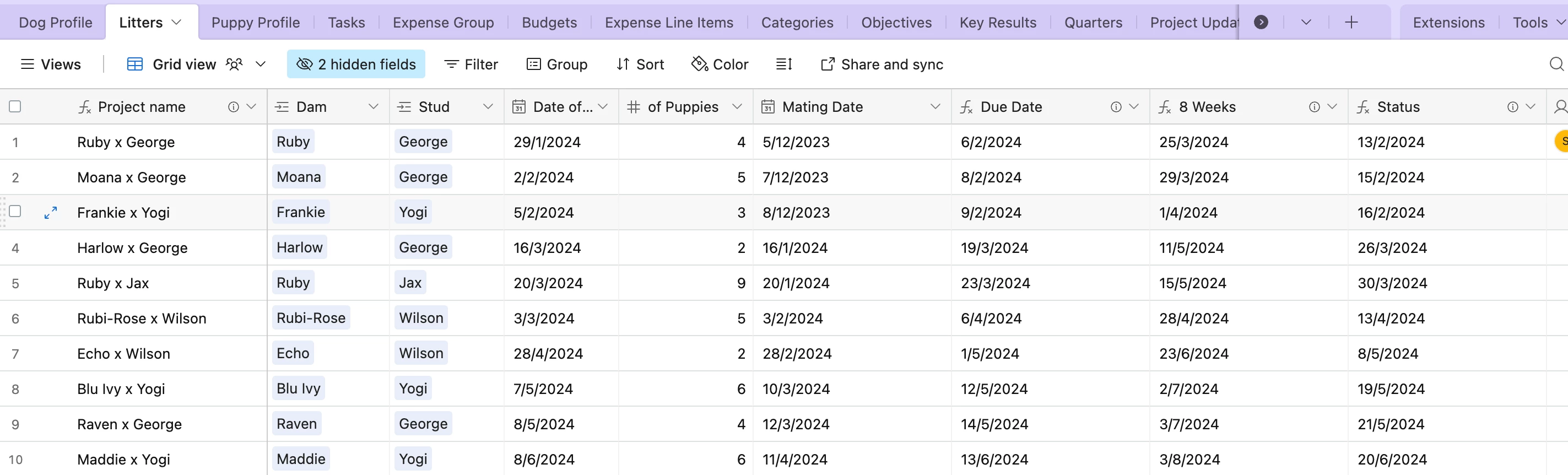This screenshot has width=1568, height=475.
Task: Expand the Mating Date column menu
Action: pyautogui.click(x=935, y=106)
